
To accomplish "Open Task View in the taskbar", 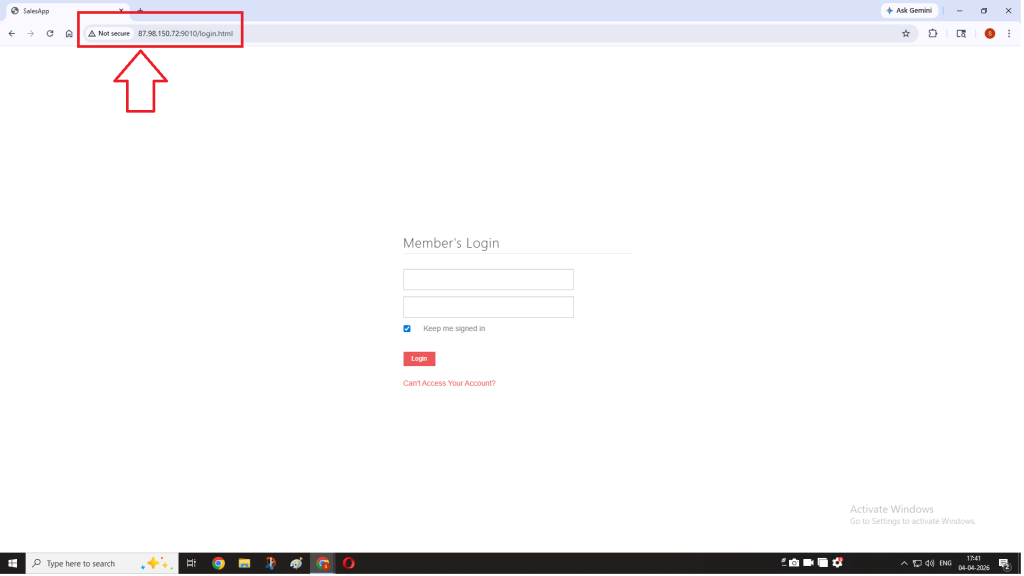I will (191, 563).
